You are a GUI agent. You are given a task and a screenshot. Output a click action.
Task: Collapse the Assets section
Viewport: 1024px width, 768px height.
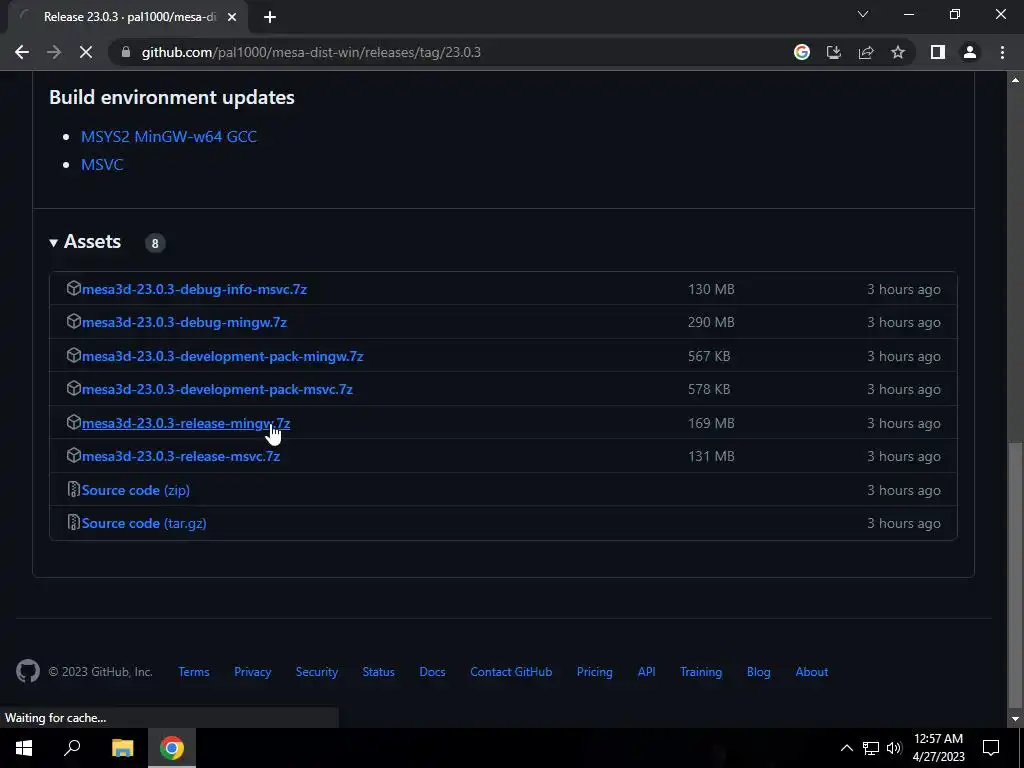85,242
